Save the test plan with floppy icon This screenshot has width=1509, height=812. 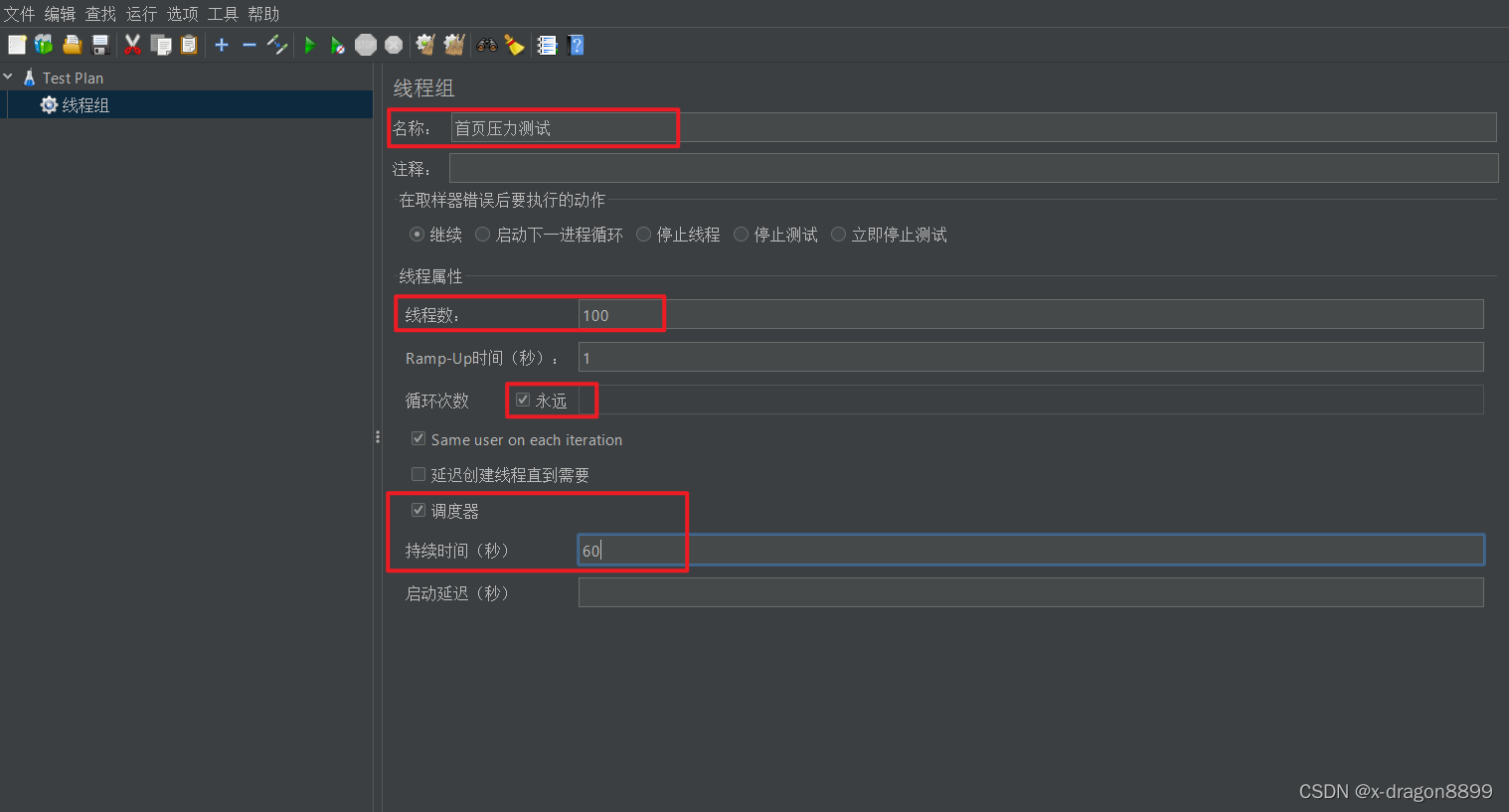[x=100, y=45]
